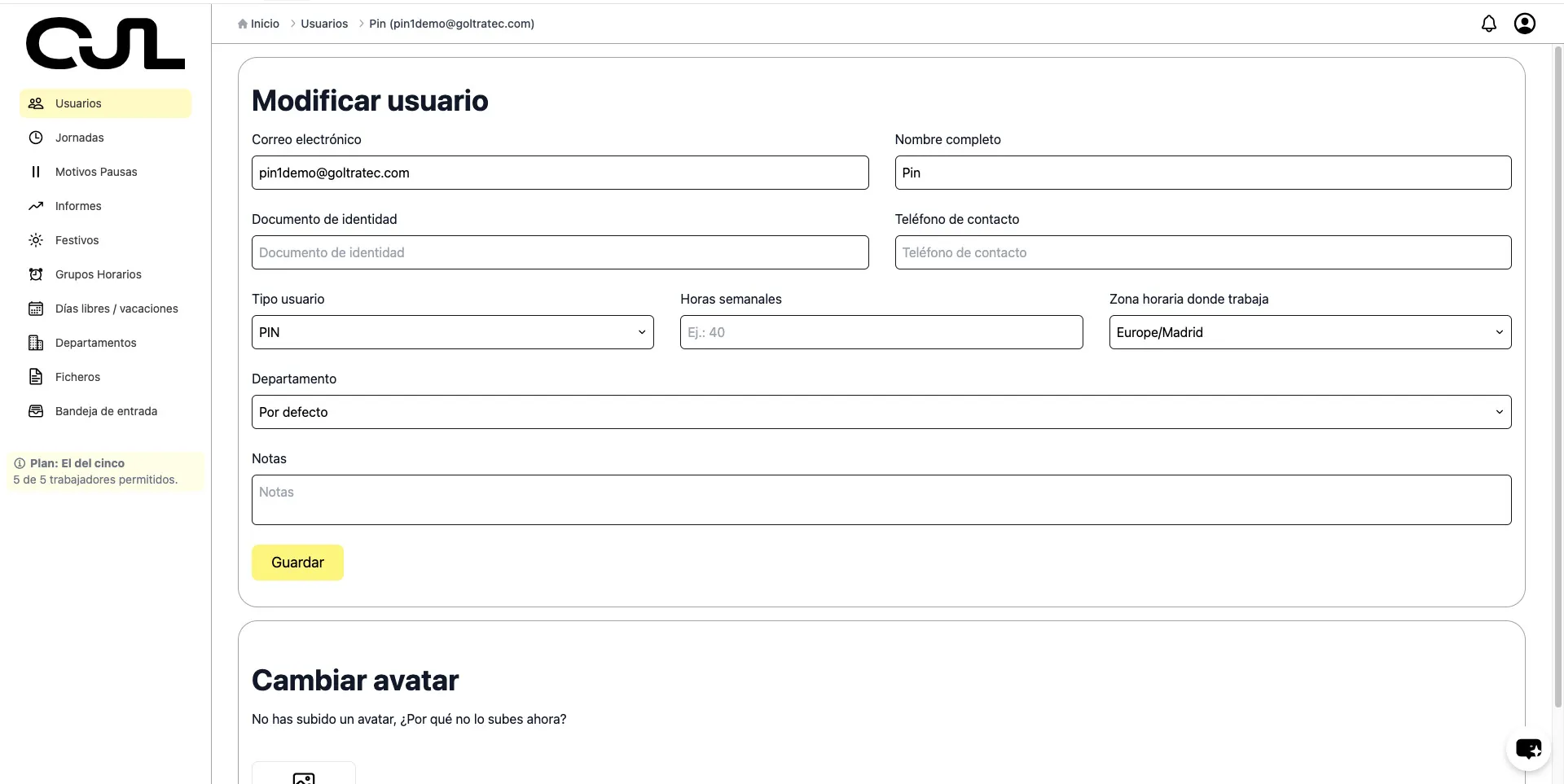Expand the Zona horaria dropdown
Screen dimensions: 1564x784
pos(1309,332)
